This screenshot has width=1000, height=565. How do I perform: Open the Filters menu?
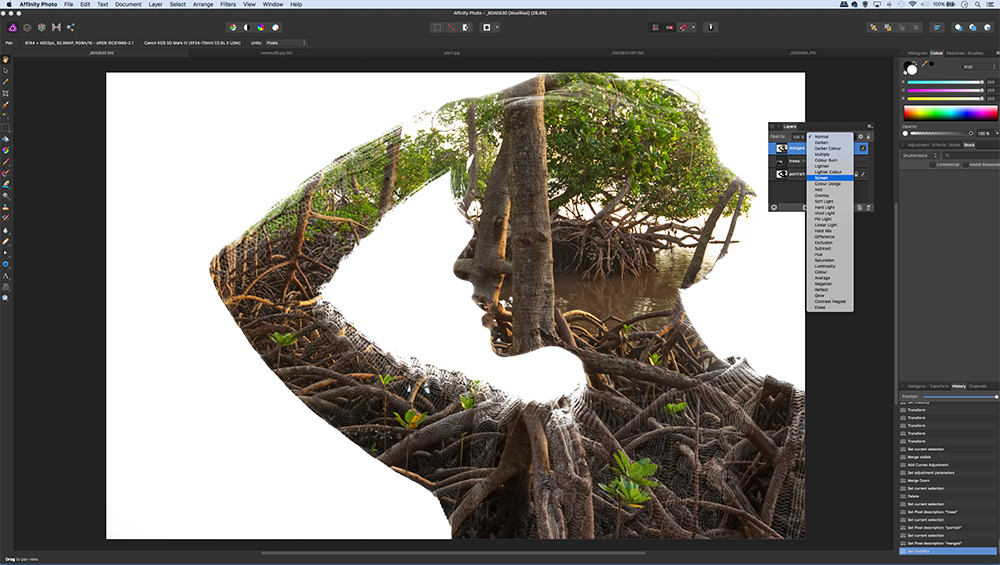click(228, 4)
